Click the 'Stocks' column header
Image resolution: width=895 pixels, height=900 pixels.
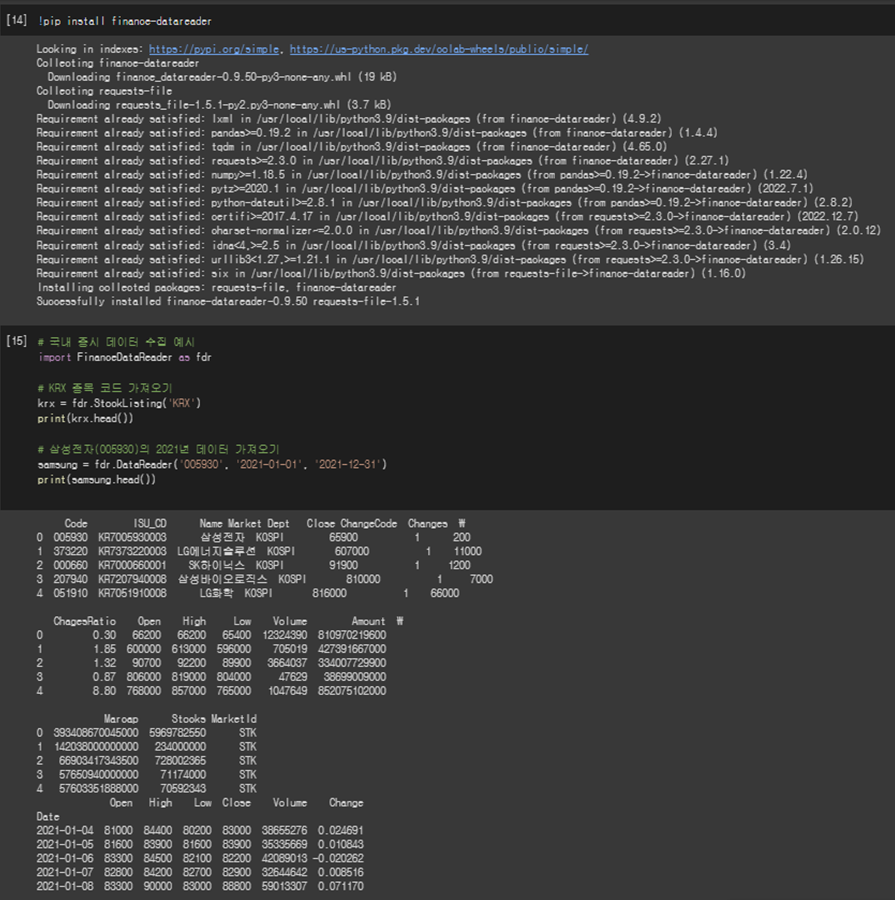(188, 719)
